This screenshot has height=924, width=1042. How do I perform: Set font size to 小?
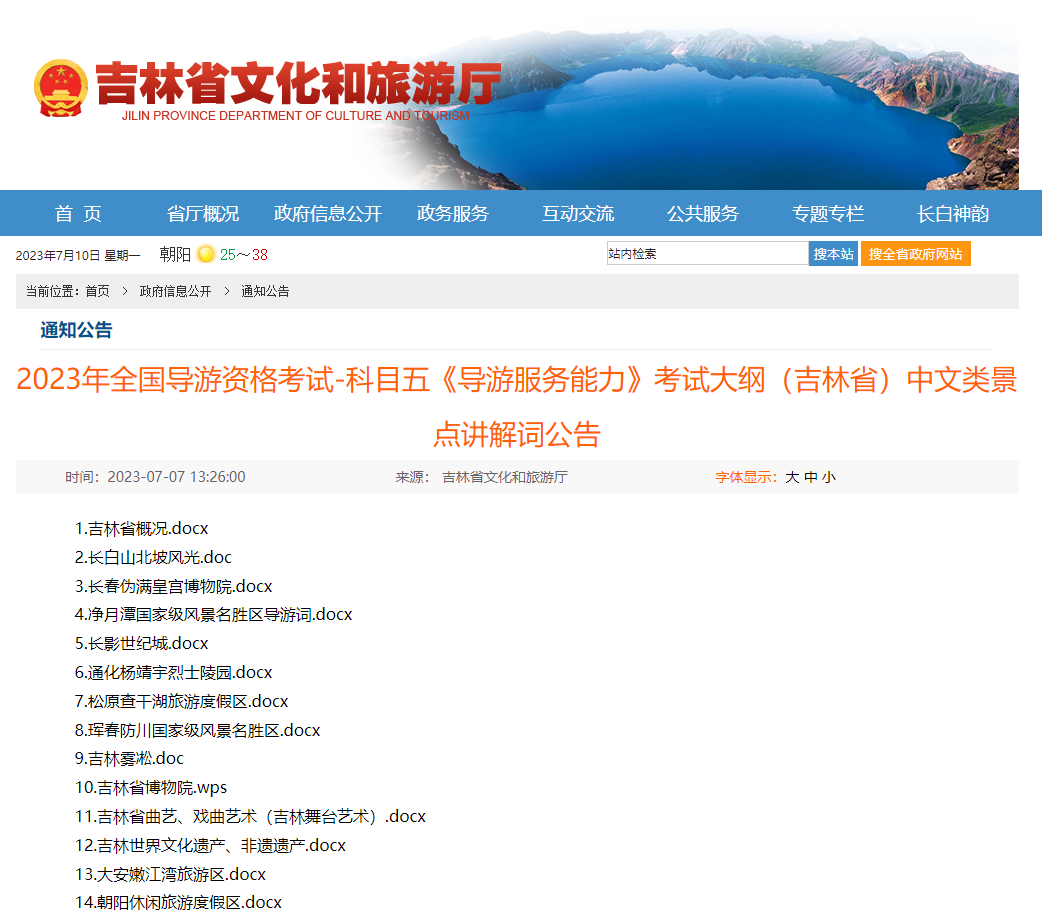click(829, 477)
